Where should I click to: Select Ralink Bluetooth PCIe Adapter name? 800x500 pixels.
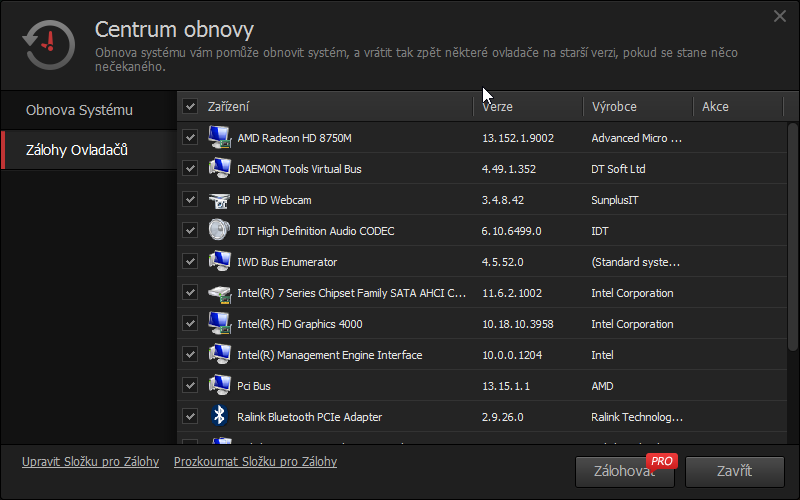[310, 417]
